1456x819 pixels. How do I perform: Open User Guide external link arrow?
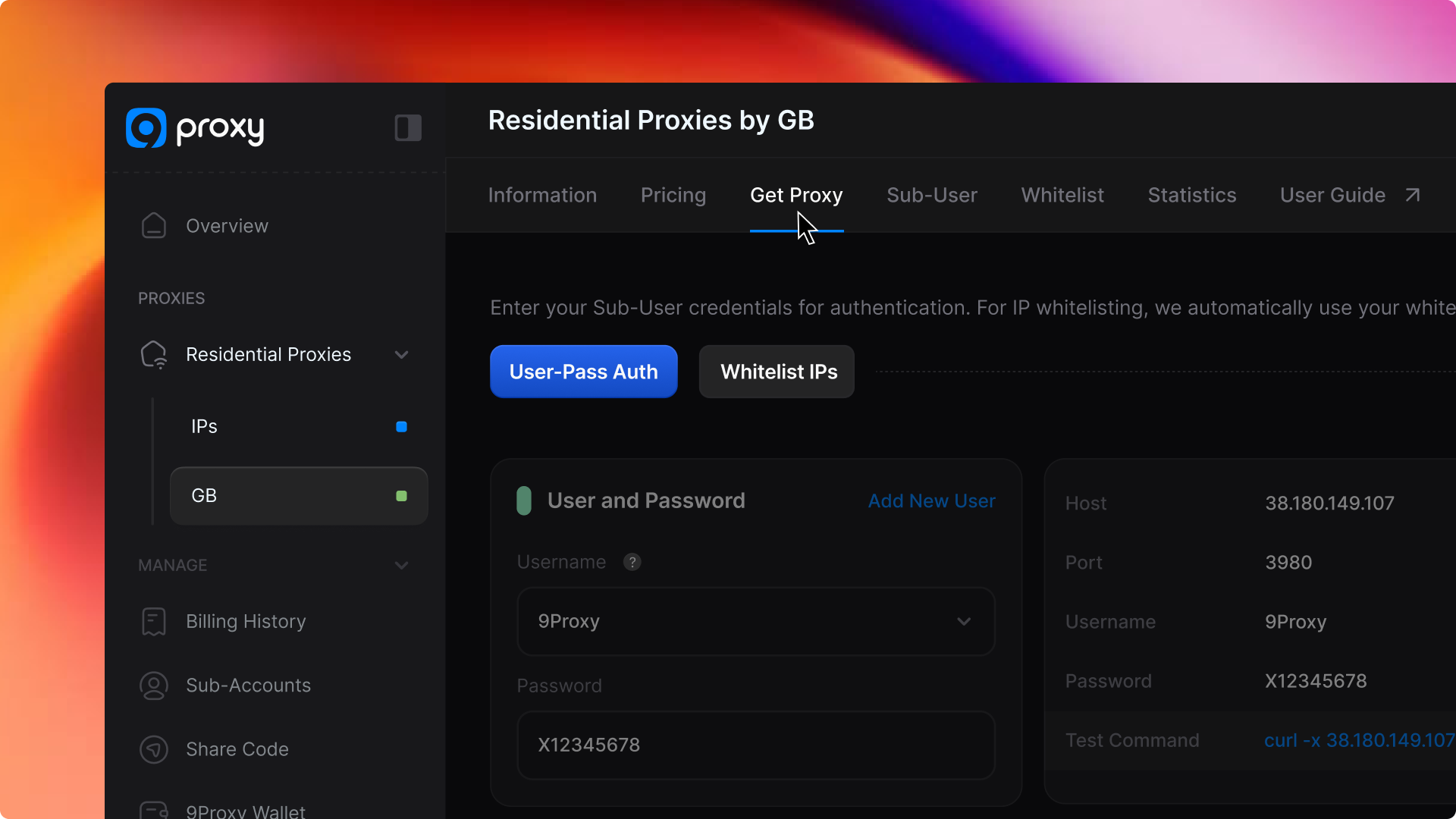point(1412,195)
